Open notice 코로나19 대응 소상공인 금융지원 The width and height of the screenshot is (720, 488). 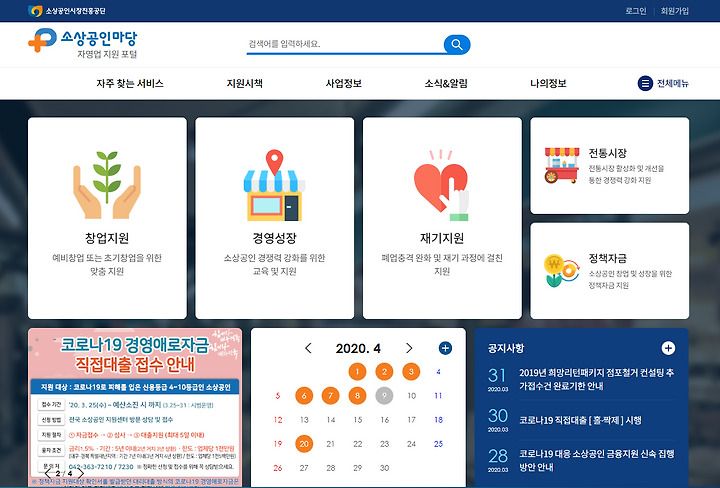click(596, 460)
